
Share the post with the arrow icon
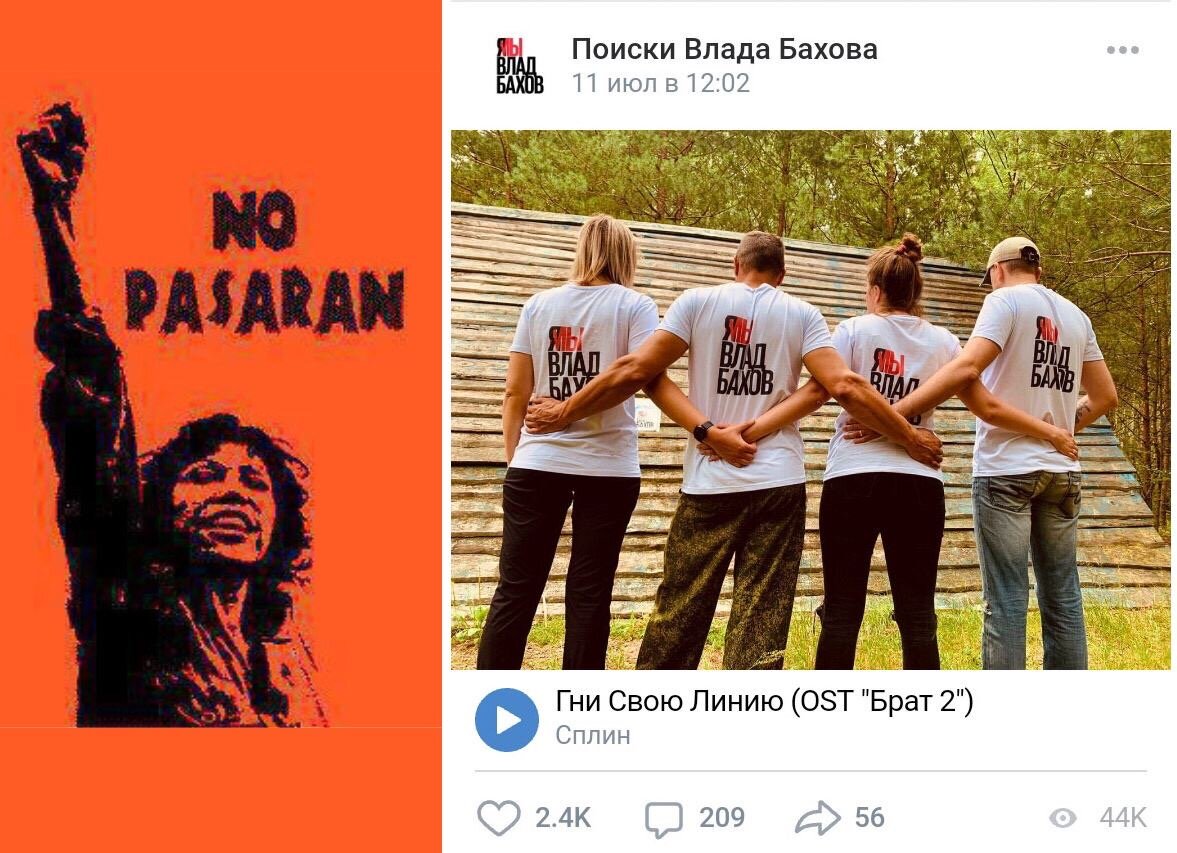tap(818, 818)
